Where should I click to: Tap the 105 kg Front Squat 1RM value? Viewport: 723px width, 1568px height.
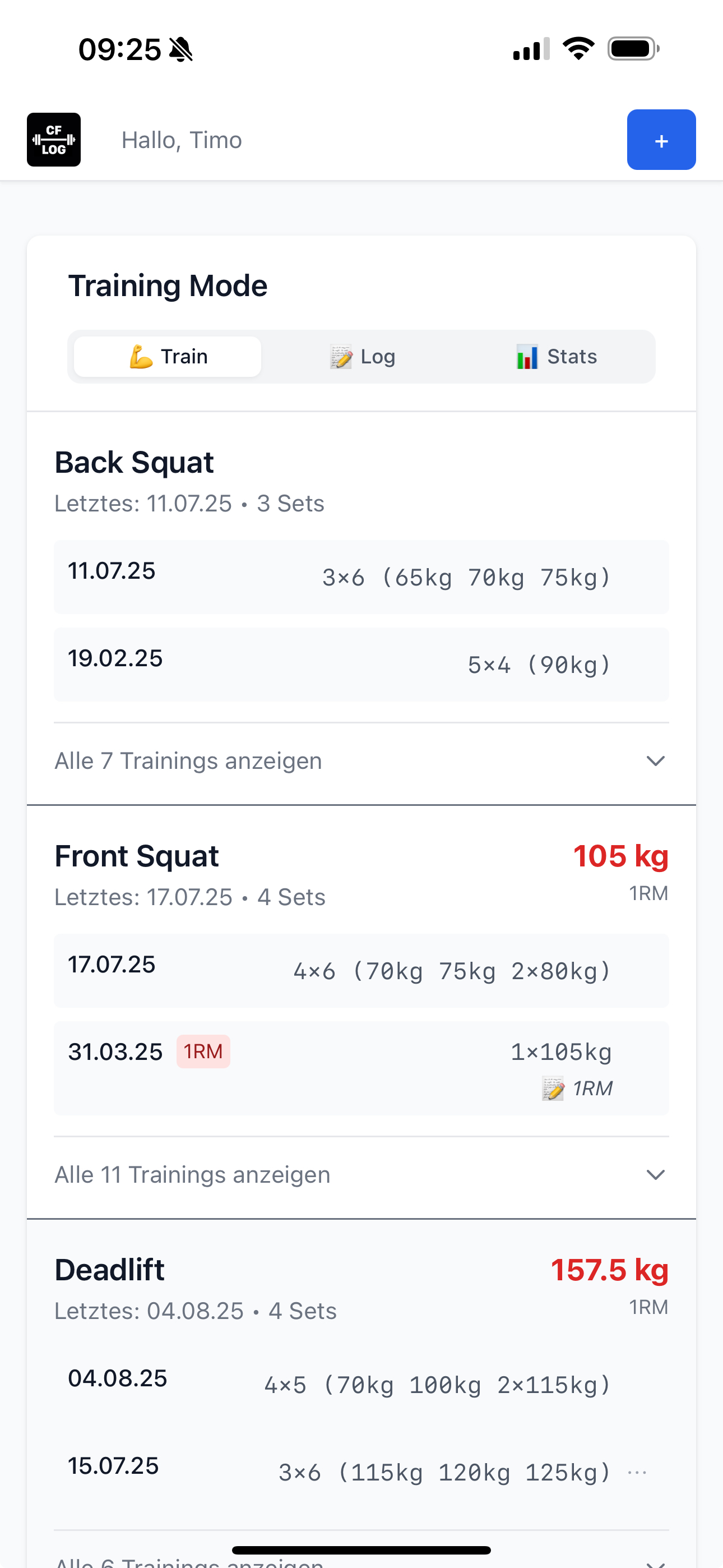(x=620, y=855)
